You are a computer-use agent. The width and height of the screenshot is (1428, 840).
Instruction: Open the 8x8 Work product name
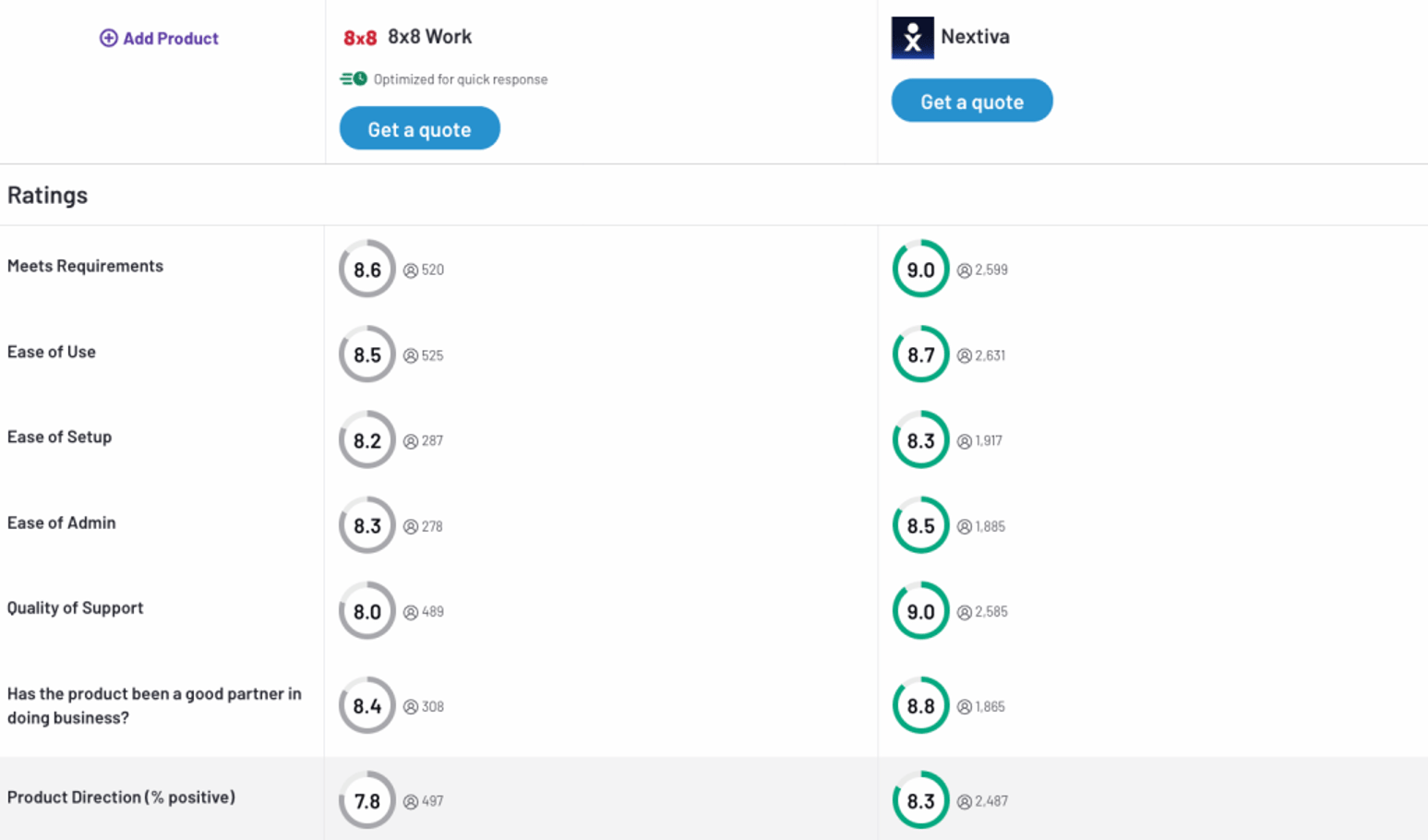coord(429,37)
